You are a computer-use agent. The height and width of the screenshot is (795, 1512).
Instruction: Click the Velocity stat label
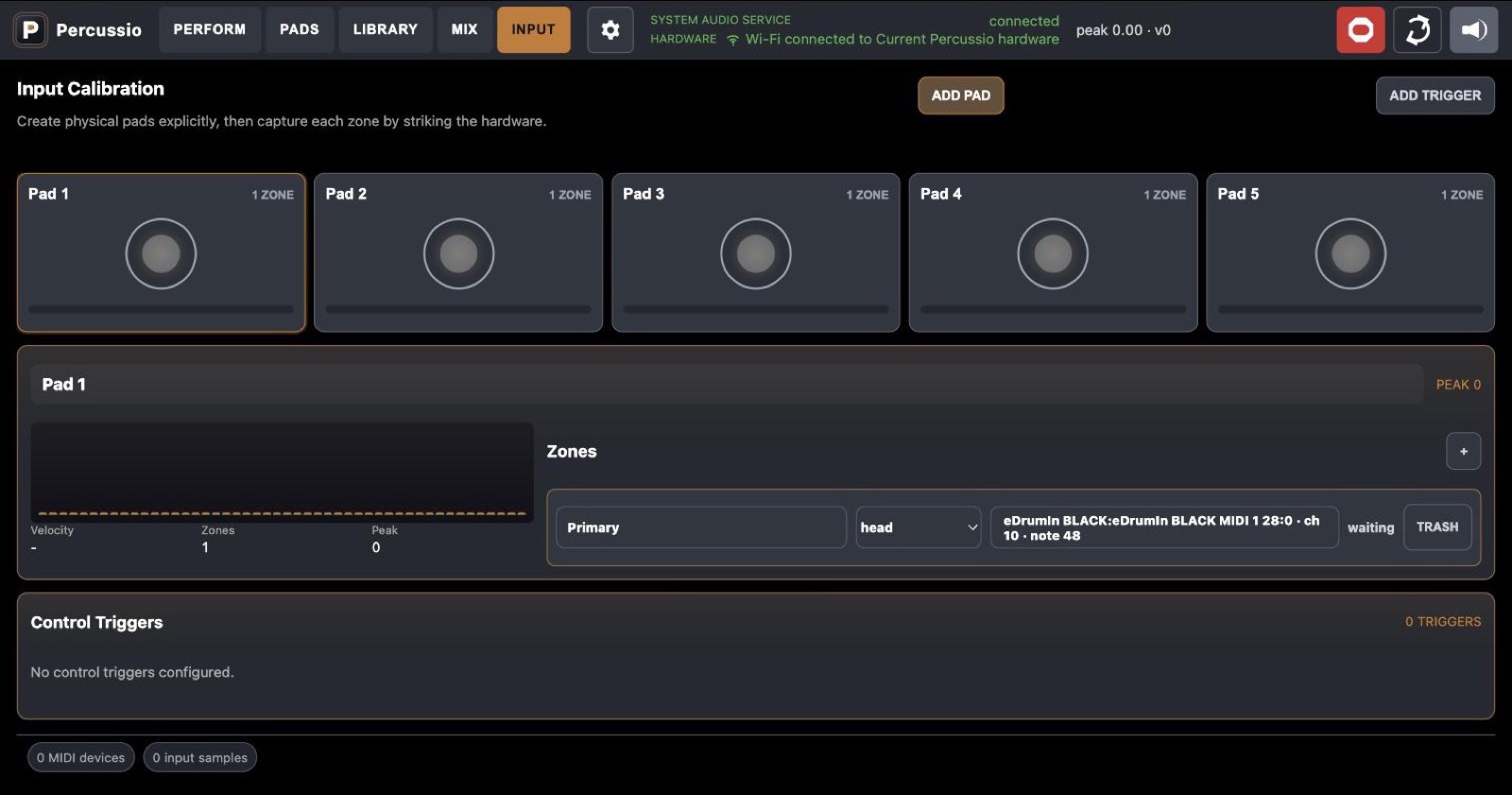[52, 530]
